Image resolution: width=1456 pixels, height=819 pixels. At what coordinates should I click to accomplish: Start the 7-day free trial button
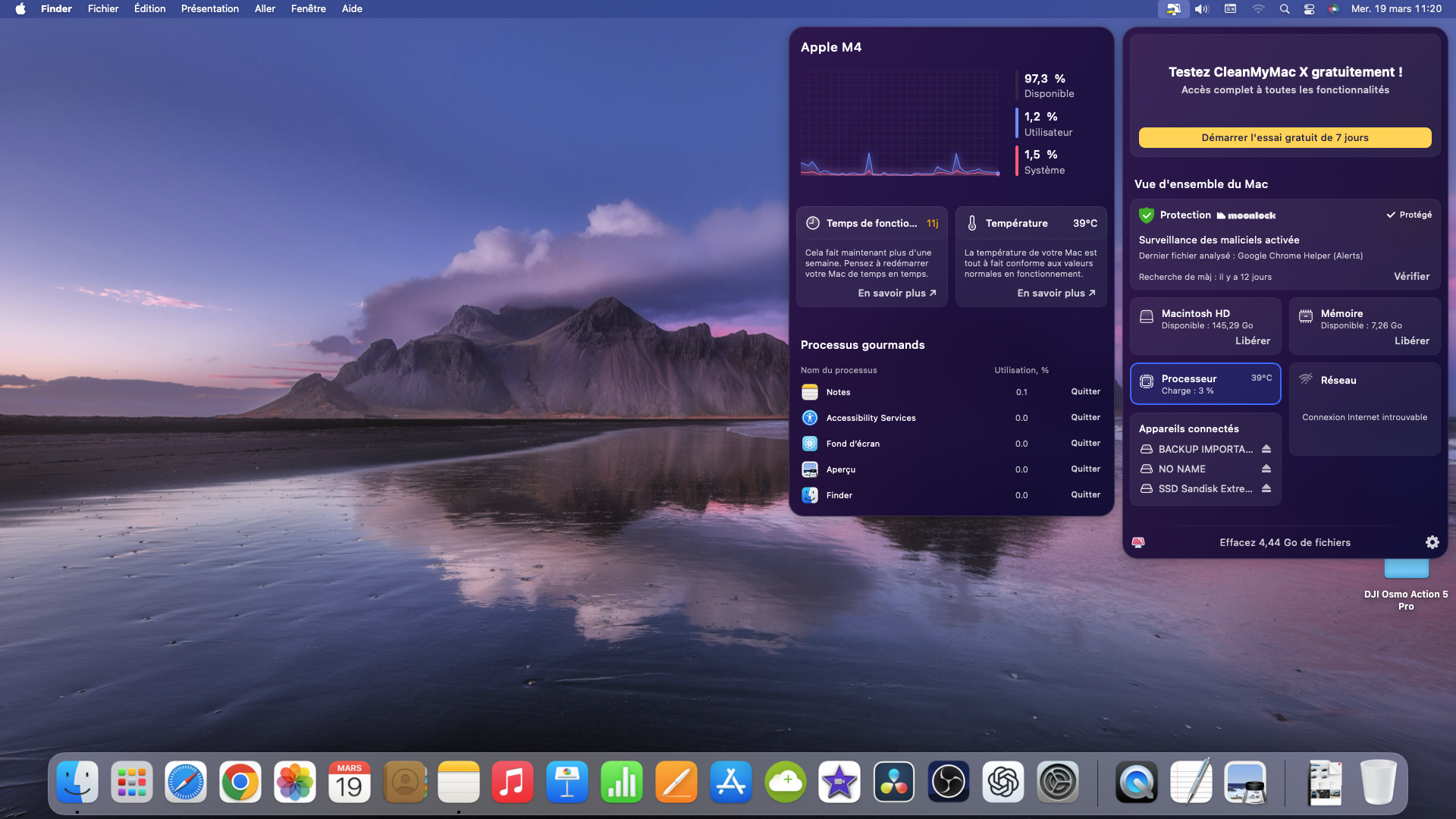tap(1285, 137)
